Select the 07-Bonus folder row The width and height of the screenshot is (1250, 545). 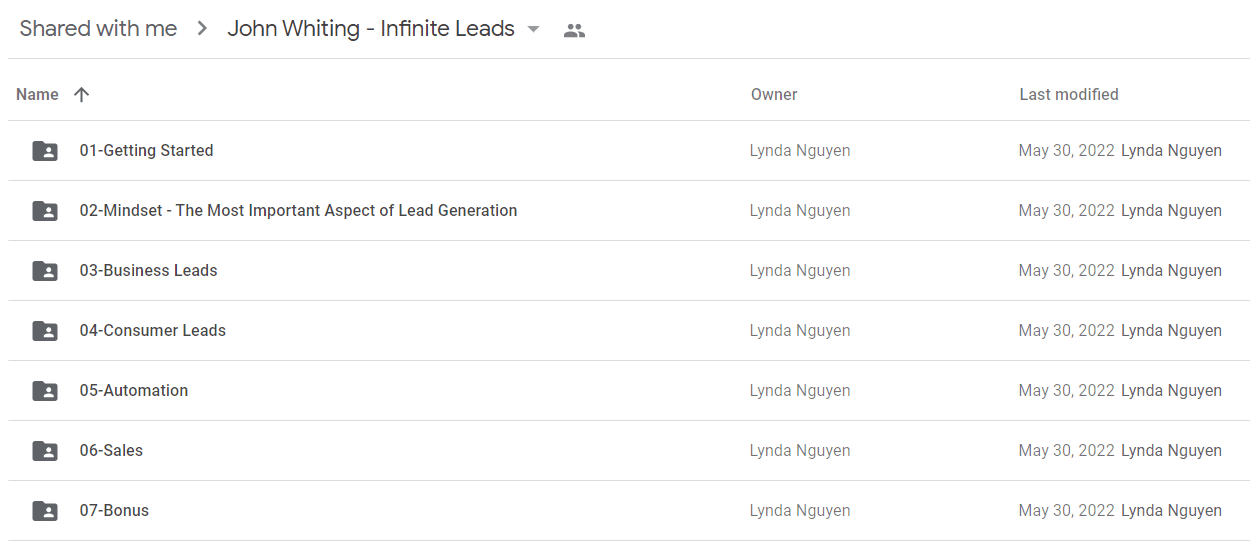629,511
